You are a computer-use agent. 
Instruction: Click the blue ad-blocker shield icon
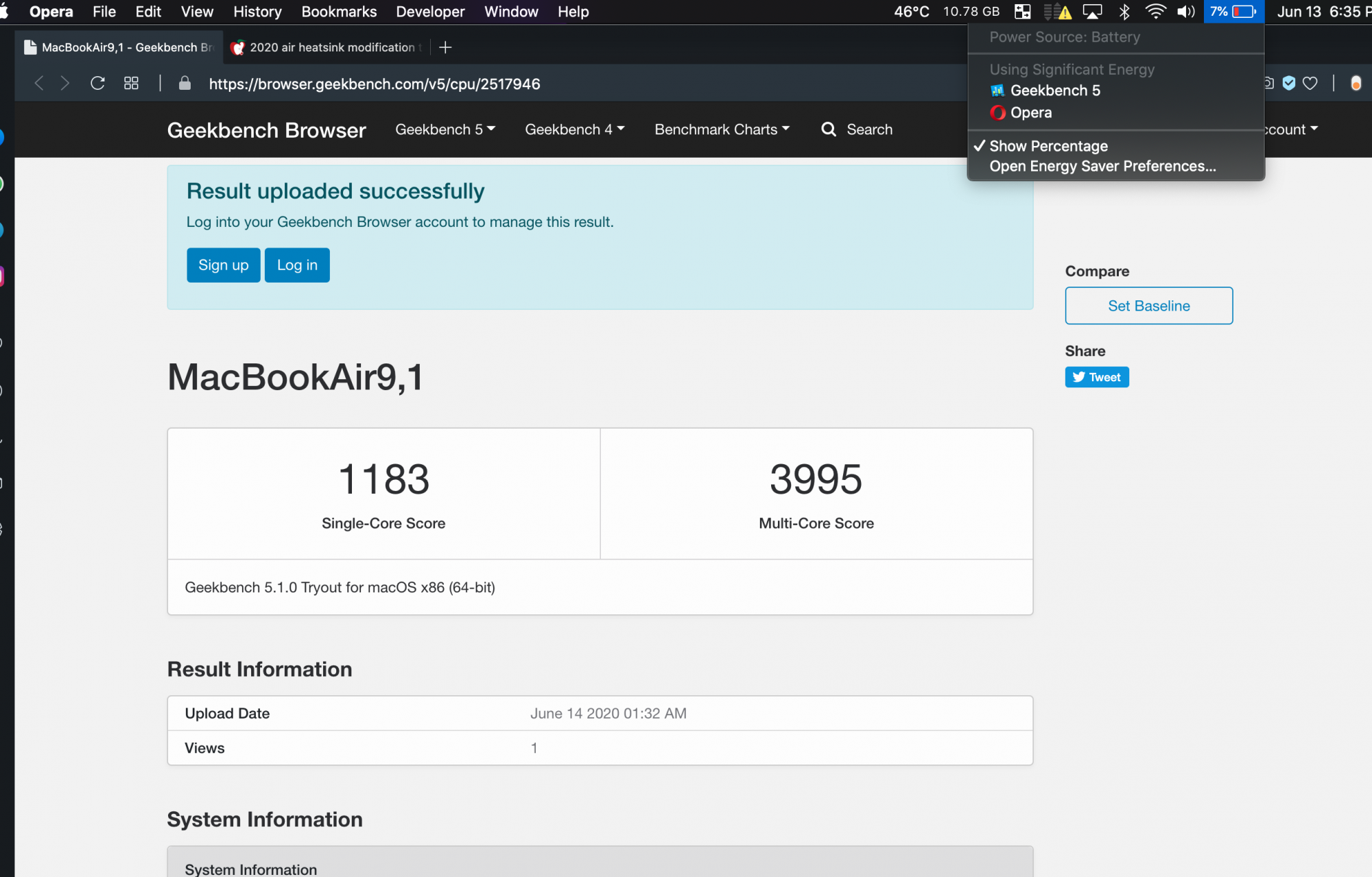1289,84
